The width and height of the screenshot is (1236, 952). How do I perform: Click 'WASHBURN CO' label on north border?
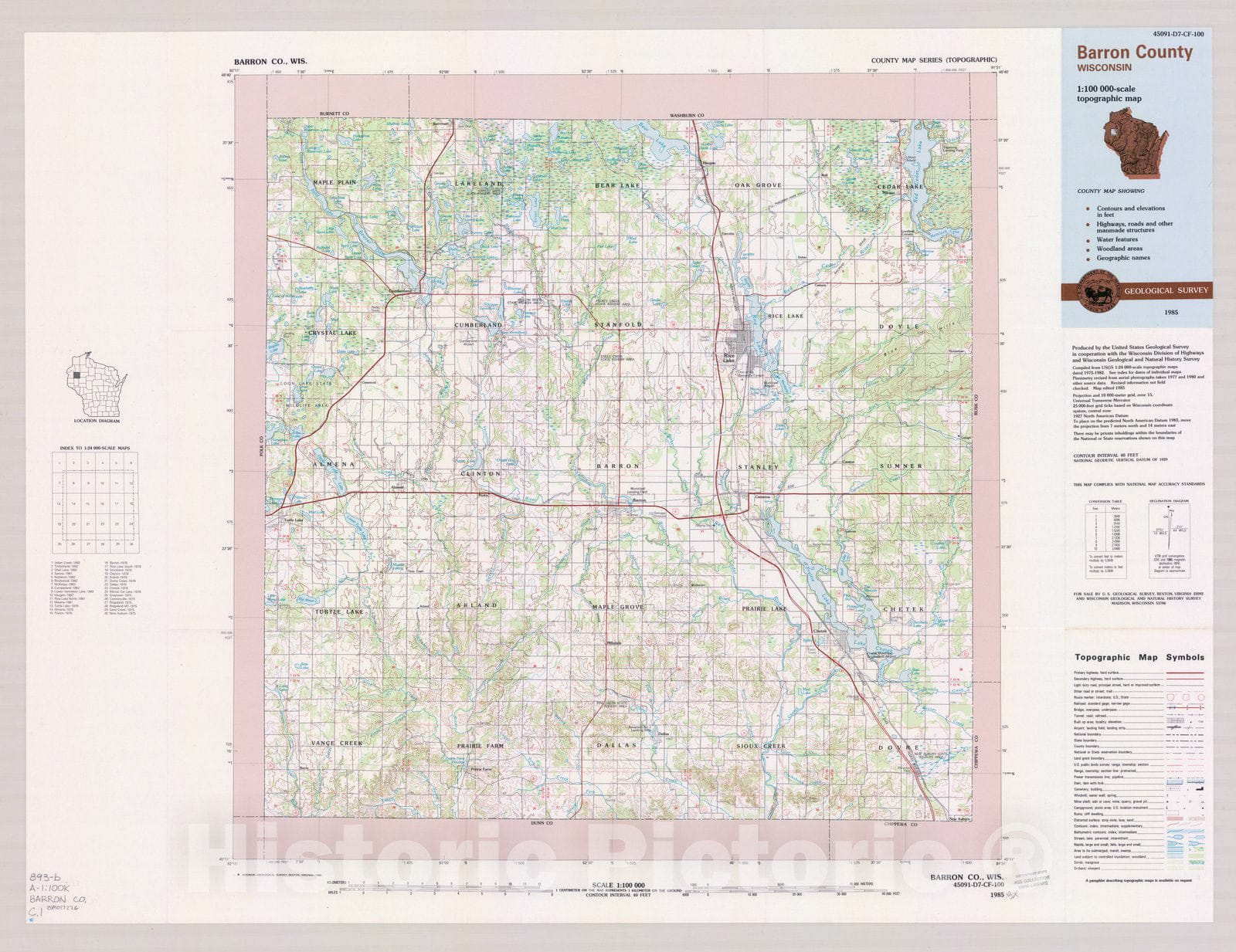(687, 116)
